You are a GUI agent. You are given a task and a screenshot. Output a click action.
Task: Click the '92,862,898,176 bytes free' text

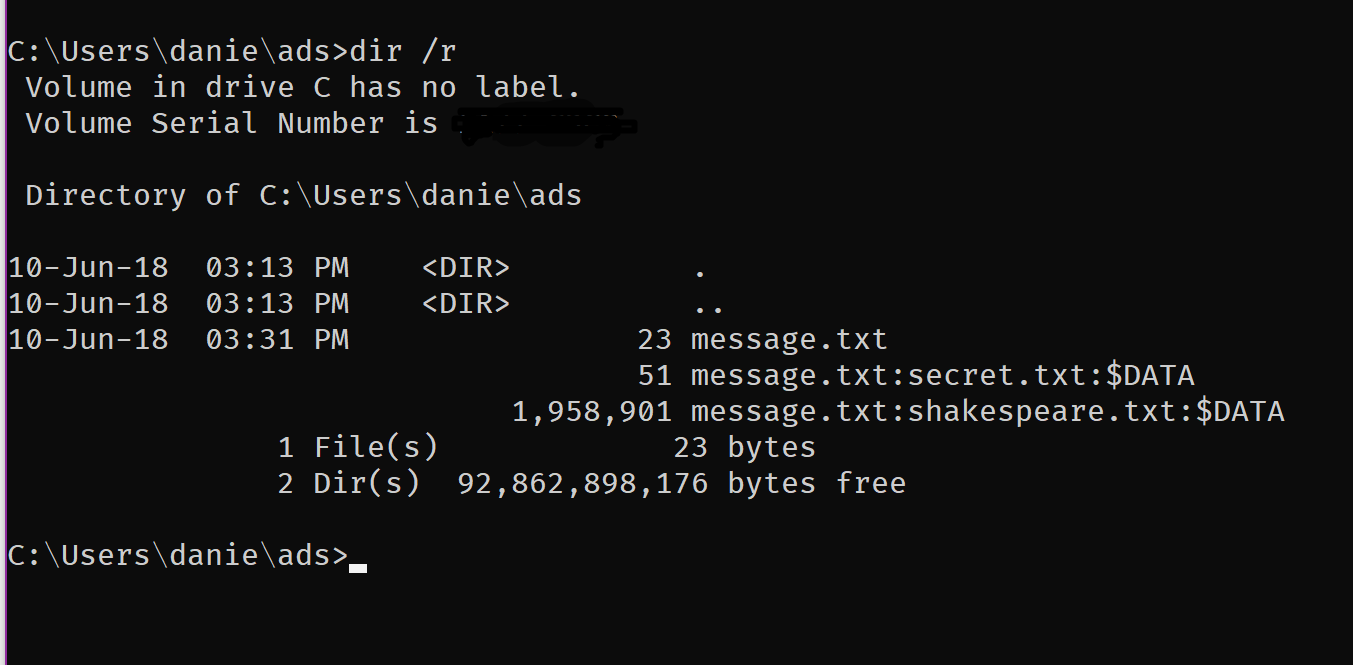(681, 484)
